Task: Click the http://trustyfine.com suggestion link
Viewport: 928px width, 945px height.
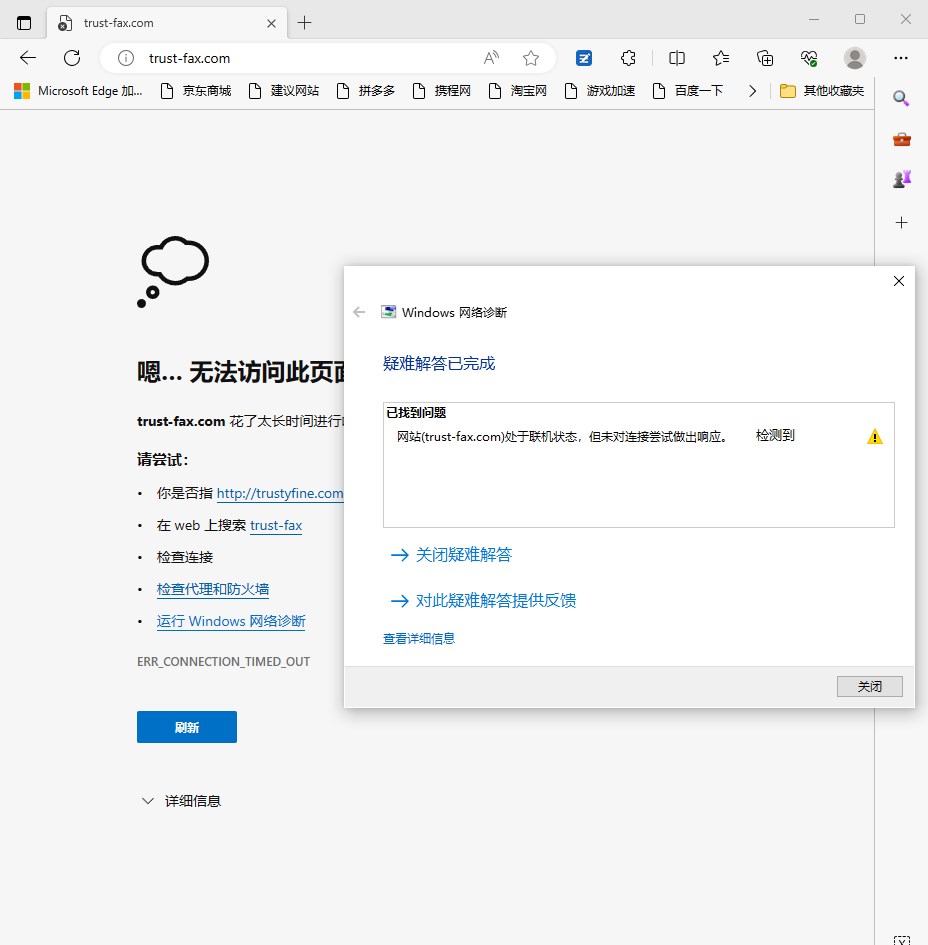Action: click(280, 493)
